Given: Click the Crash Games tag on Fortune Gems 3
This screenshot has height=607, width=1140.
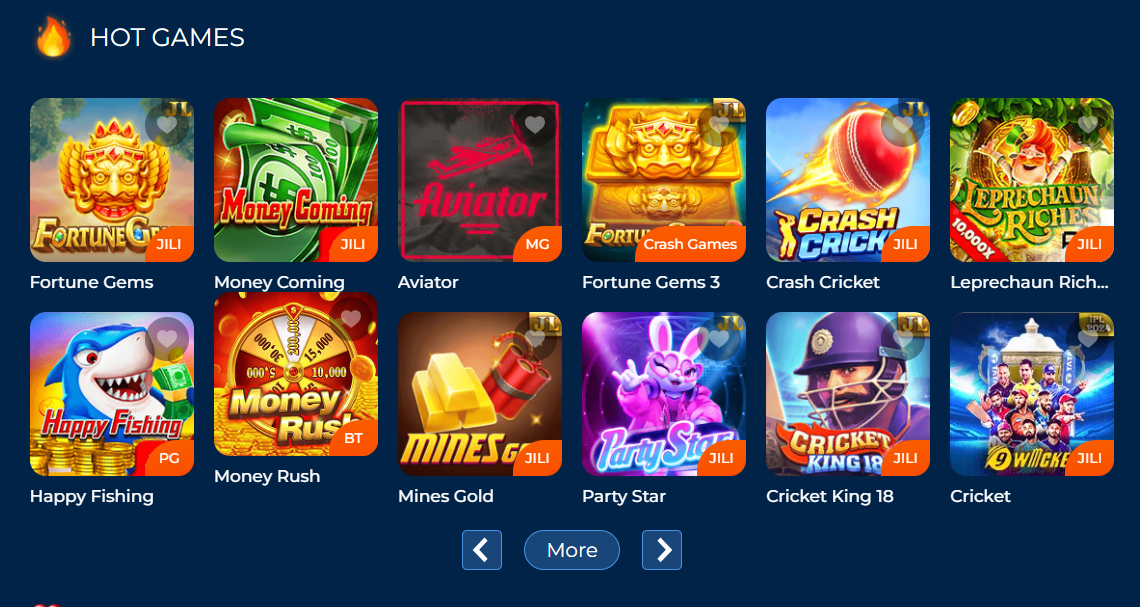Looking at the screenshot, I should 690,244.
